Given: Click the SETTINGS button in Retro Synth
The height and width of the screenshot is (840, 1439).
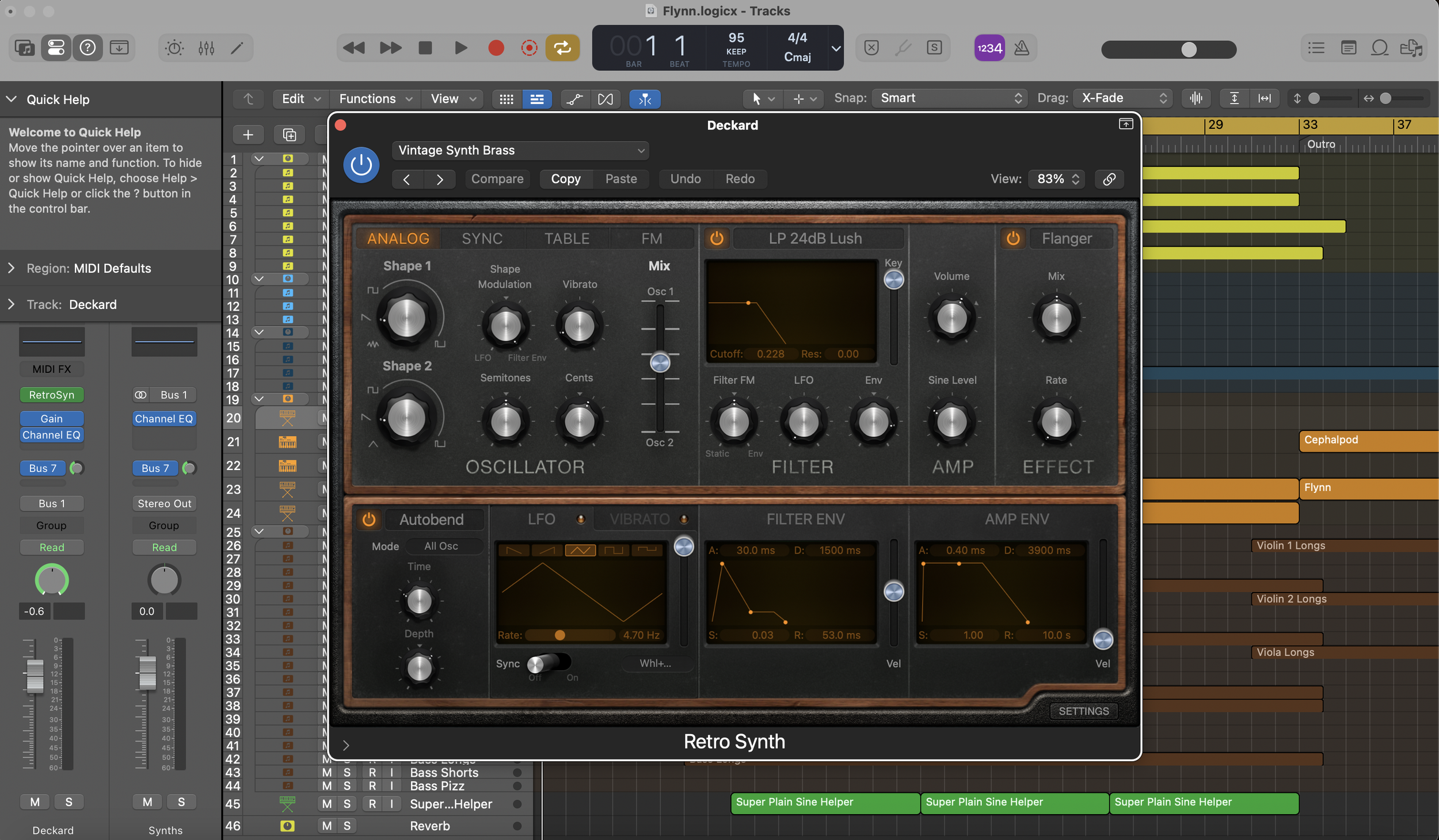Looking at the screenshot, I should click(1083, 711).
